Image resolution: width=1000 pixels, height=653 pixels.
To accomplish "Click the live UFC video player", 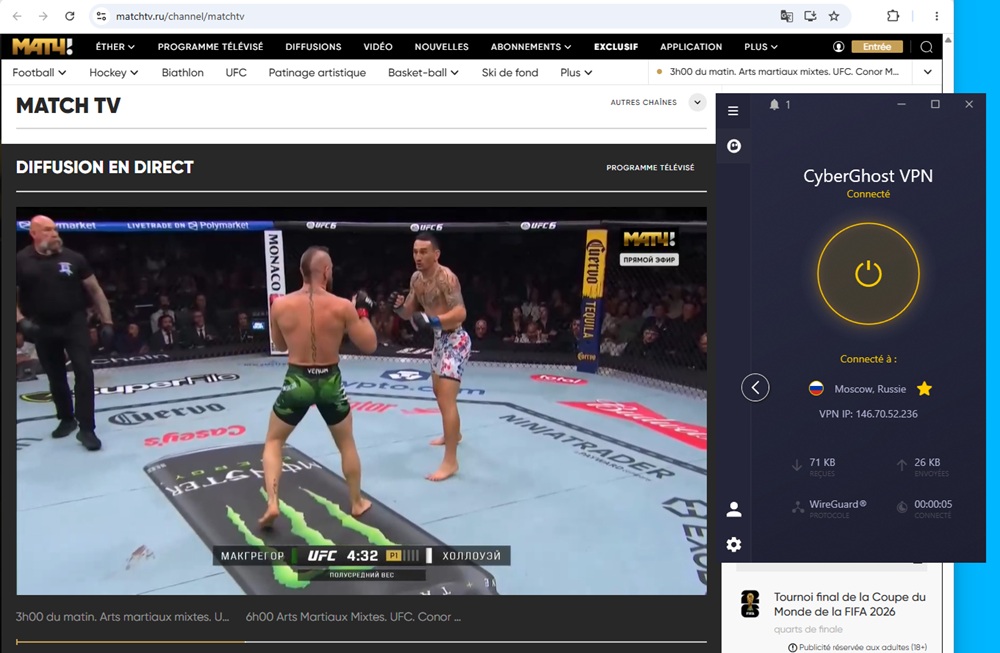I will pos(361,400).
